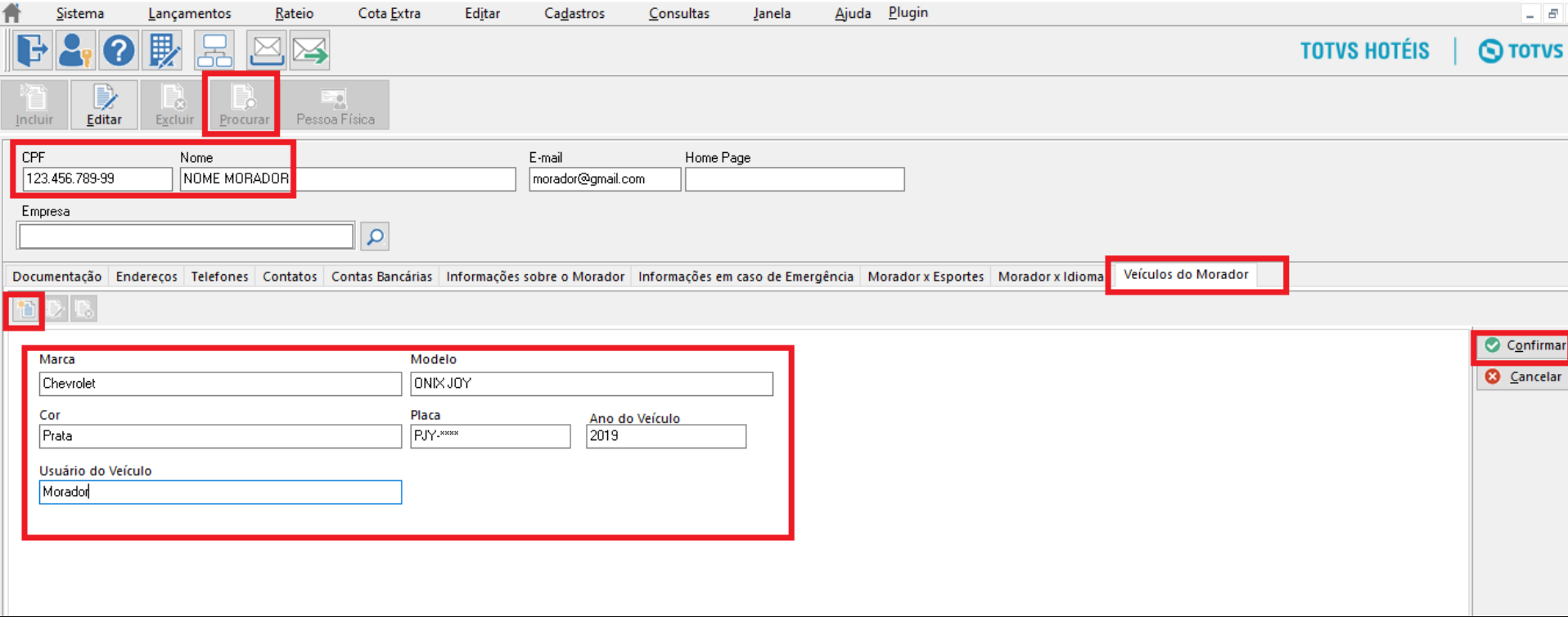Click the home icon in menu bar
Screen dimensions: 1568x617
[12, 12]
